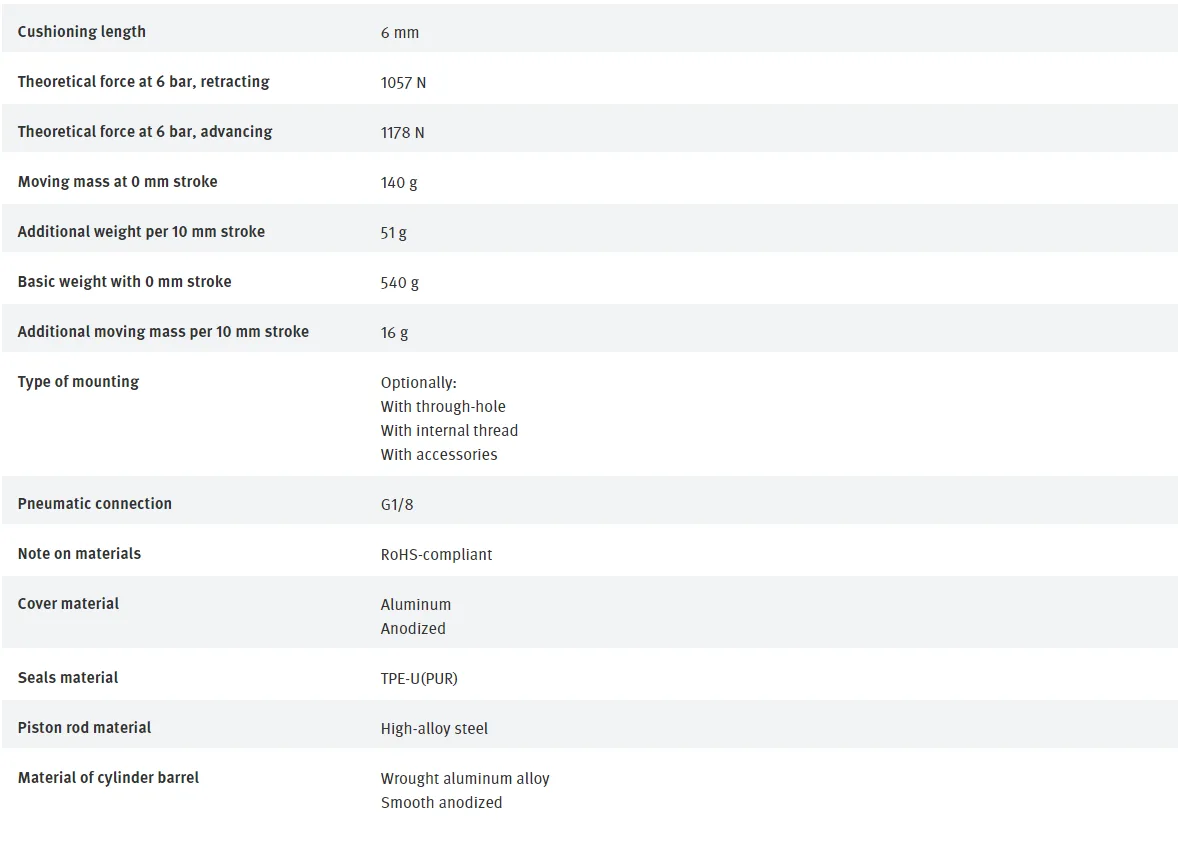
Task: Select the 6 mm cushioning value
Action: [400, 33]
